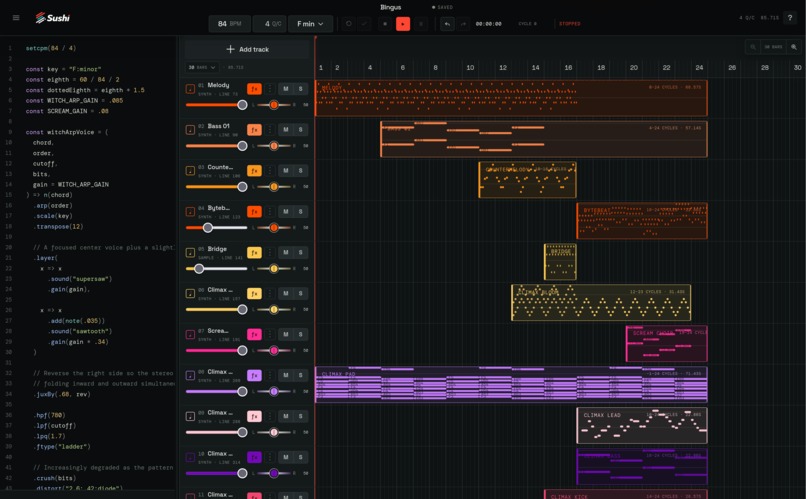Click the stop button in transport bar
The height and width of the screenshot is (499, 806).
pyautogui.click(x=385, y=24)
